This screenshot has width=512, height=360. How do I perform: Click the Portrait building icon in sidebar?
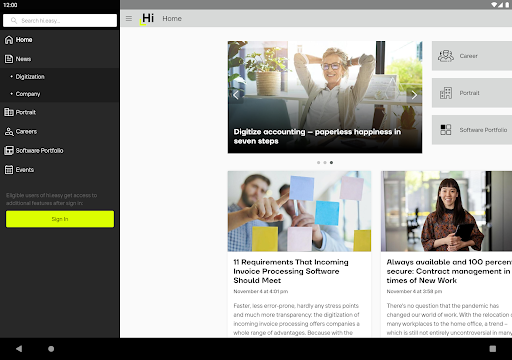(x=9, y=112)
